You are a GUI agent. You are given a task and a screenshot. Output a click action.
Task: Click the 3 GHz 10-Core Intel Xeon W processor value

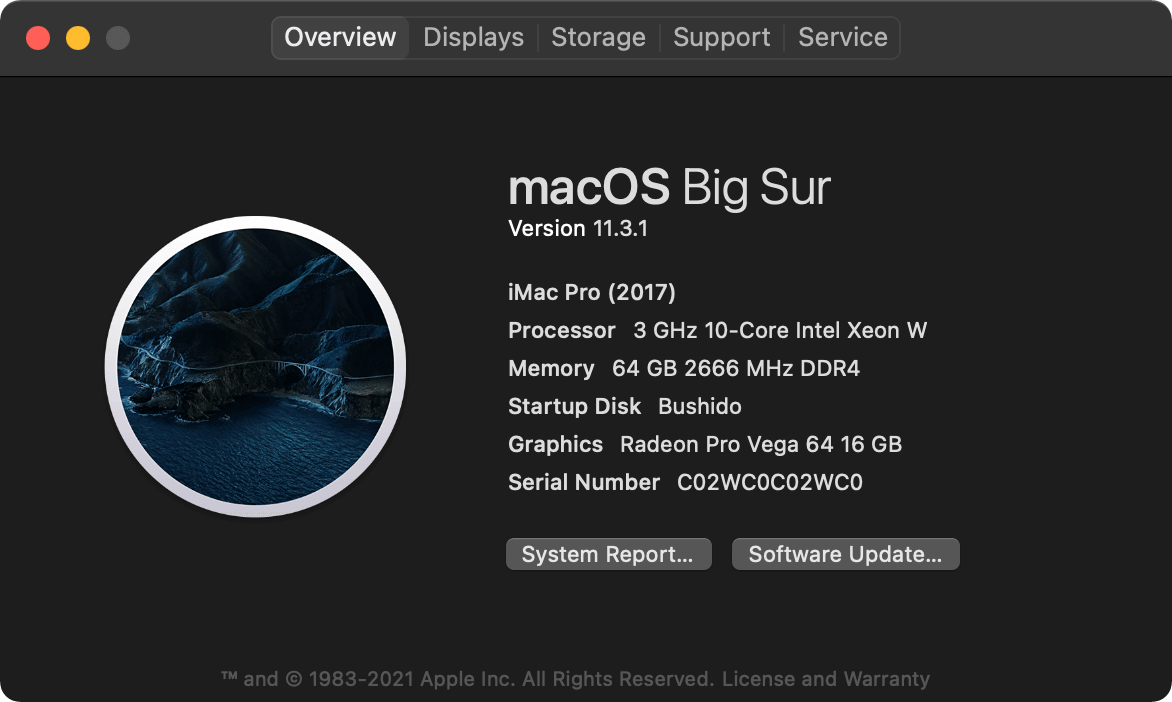click(780, 330)
